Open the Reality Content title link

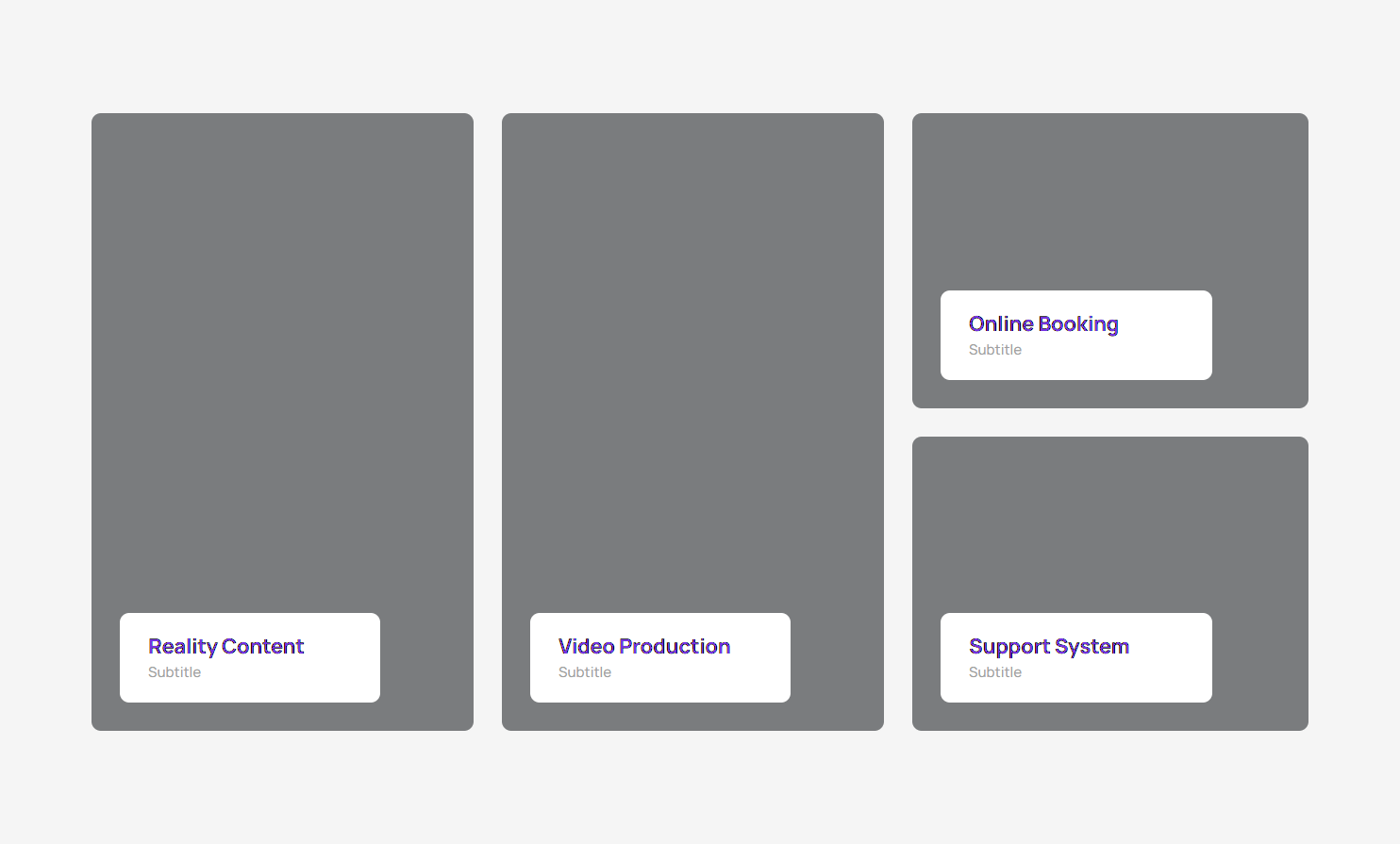[x=225, y=646]
